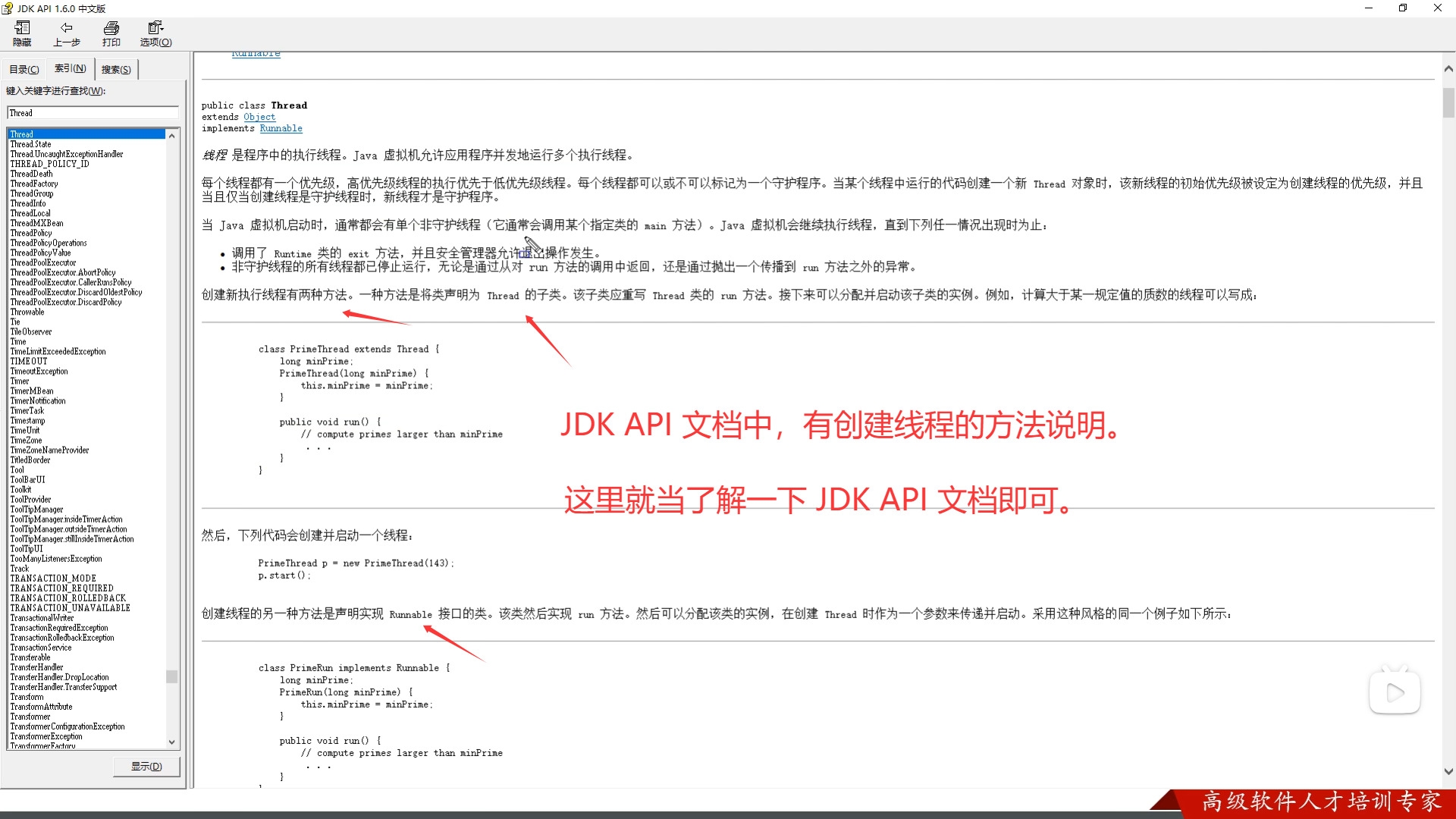Screen dimensions: 1456x819
Task: Select Timer in the index list
Action: point(20,381)
